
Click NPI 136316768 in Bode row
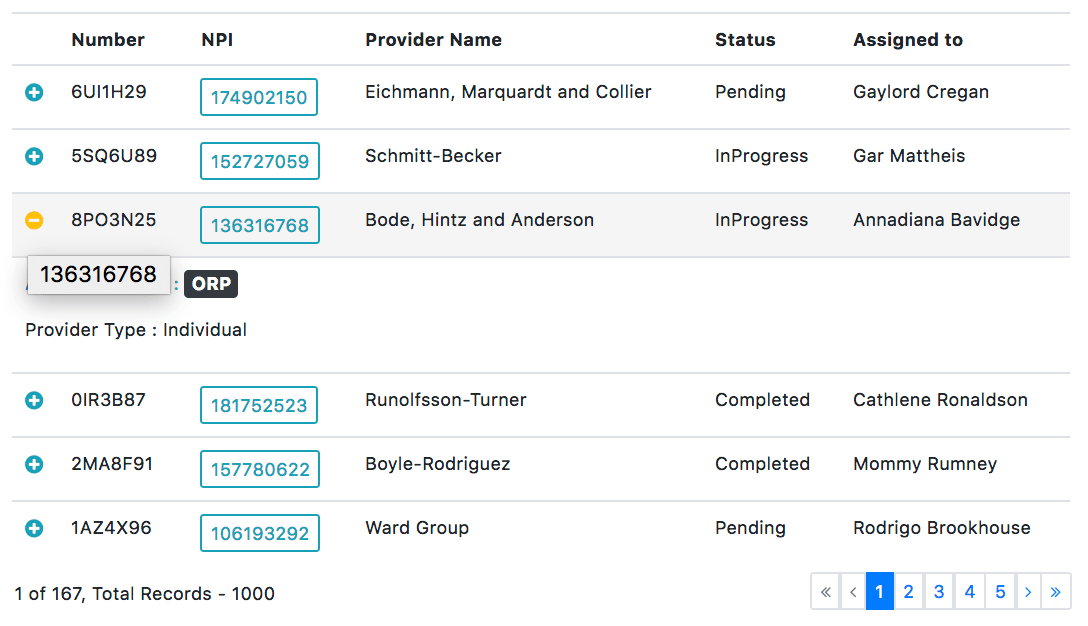260,226
